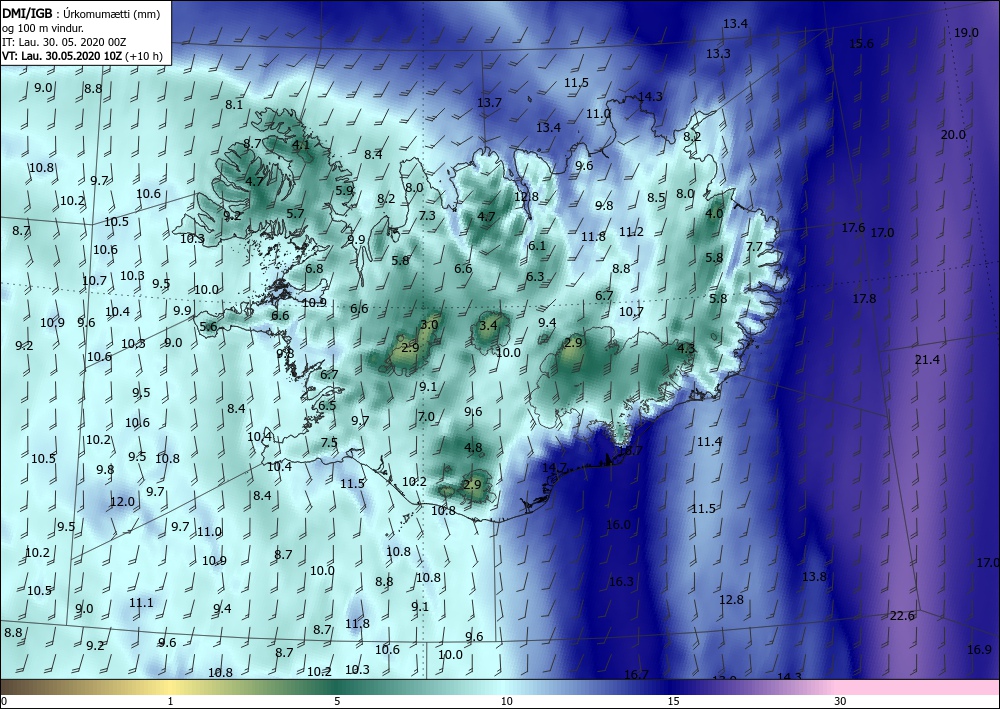Click the map value 8.1

click(234, 105)
